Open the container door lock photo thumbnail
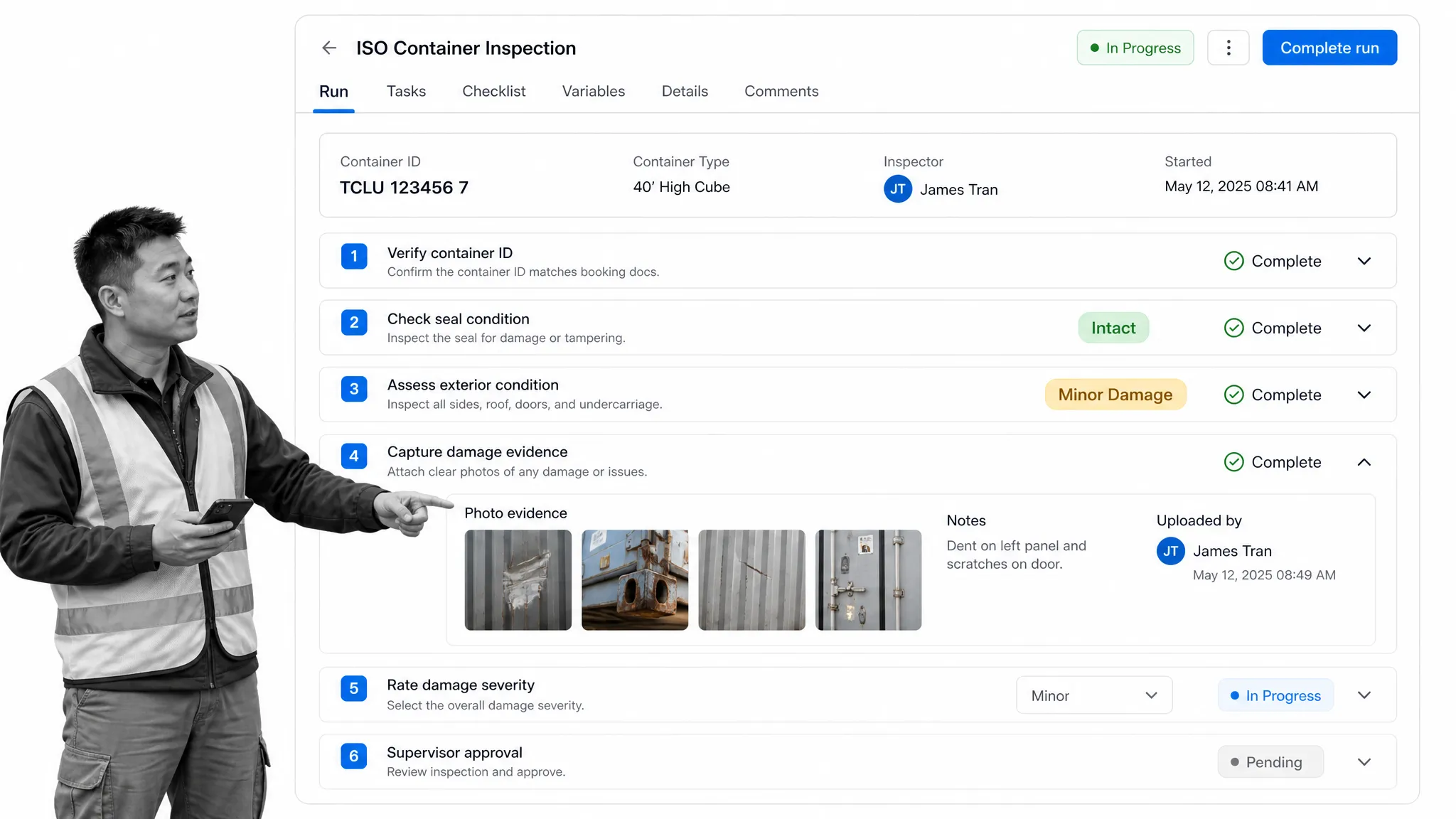The image size is (1456, 819). (x=868, y=580)
